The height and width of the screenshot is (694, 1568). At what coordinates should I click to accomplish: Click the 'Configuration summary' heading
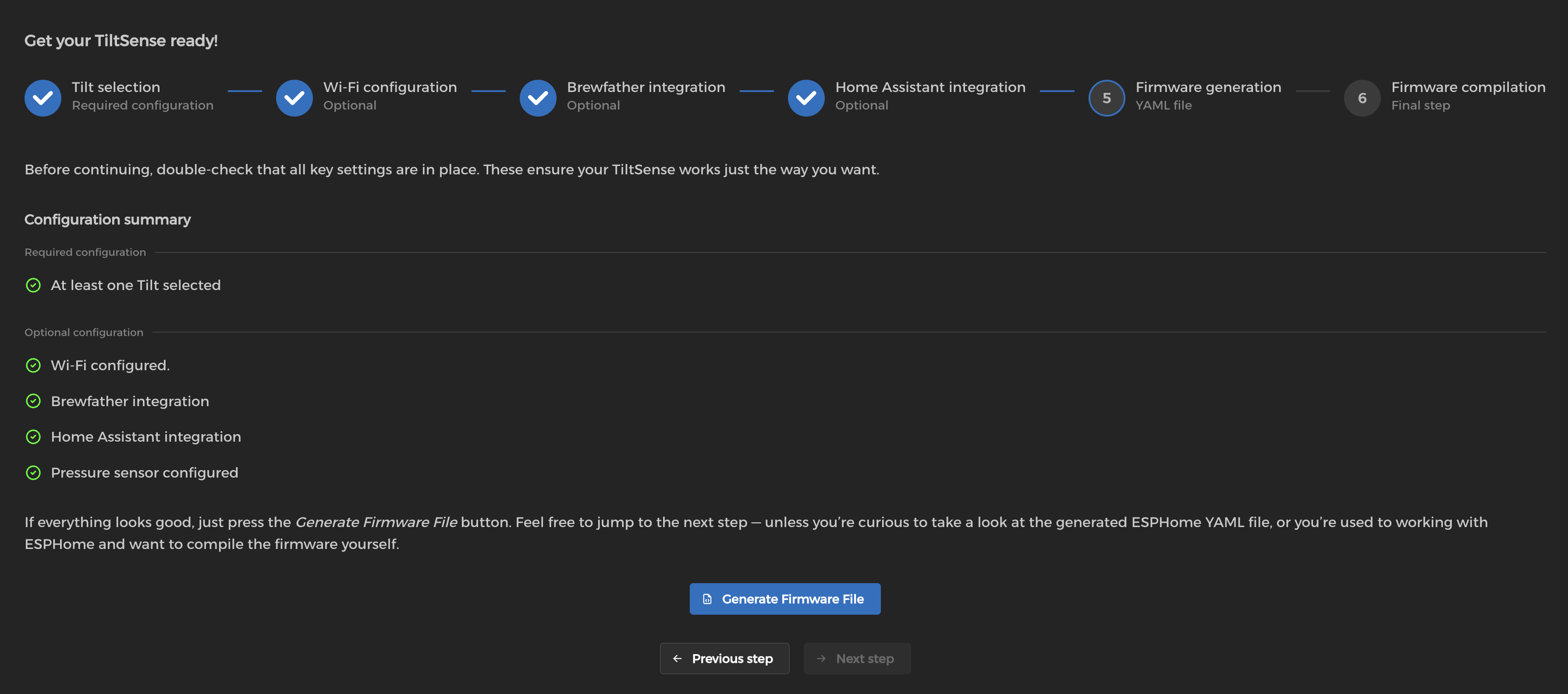[x=108, y=219]
